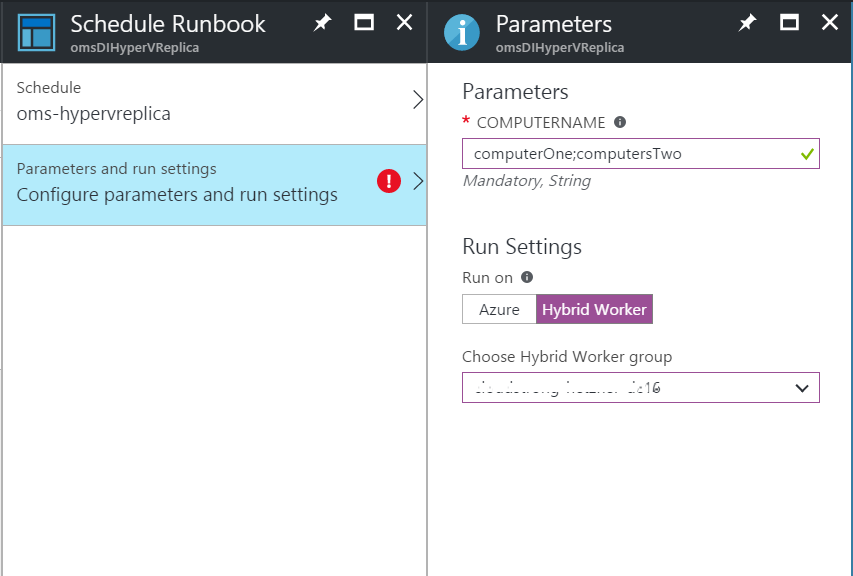Screen dimensions: 853x576
Task: Click the Run Settings heading
Action: coord(522,247)
